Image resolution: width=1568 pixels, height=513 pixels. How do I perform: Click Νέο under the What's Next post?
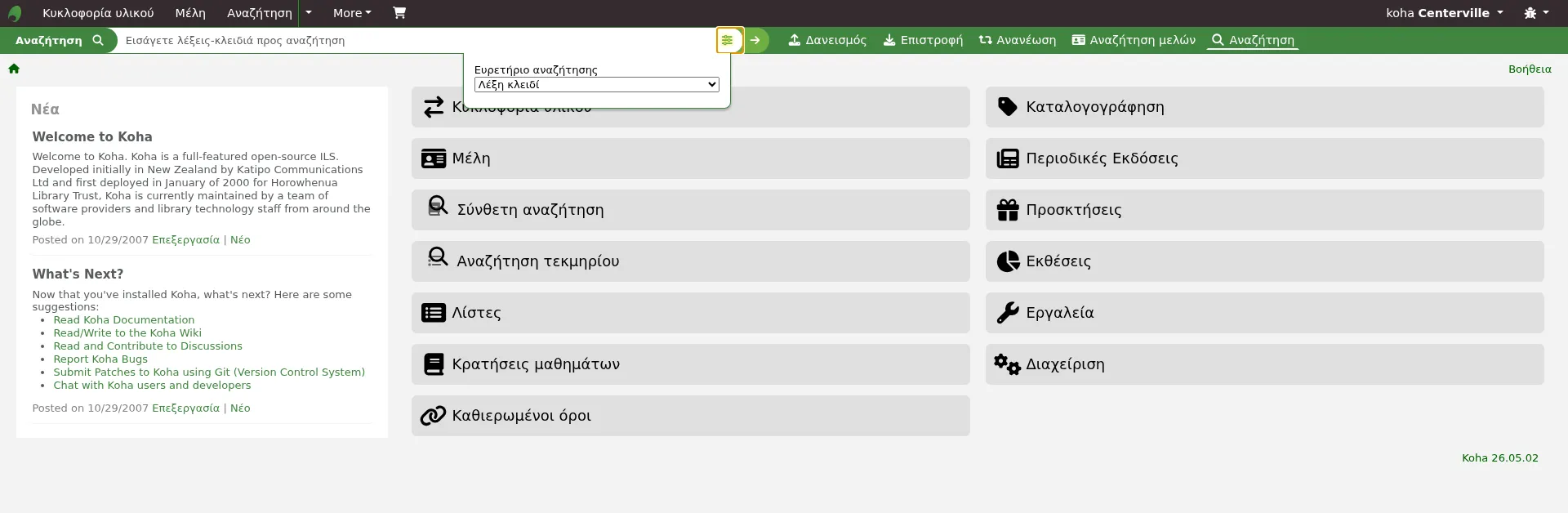point(240,408)
